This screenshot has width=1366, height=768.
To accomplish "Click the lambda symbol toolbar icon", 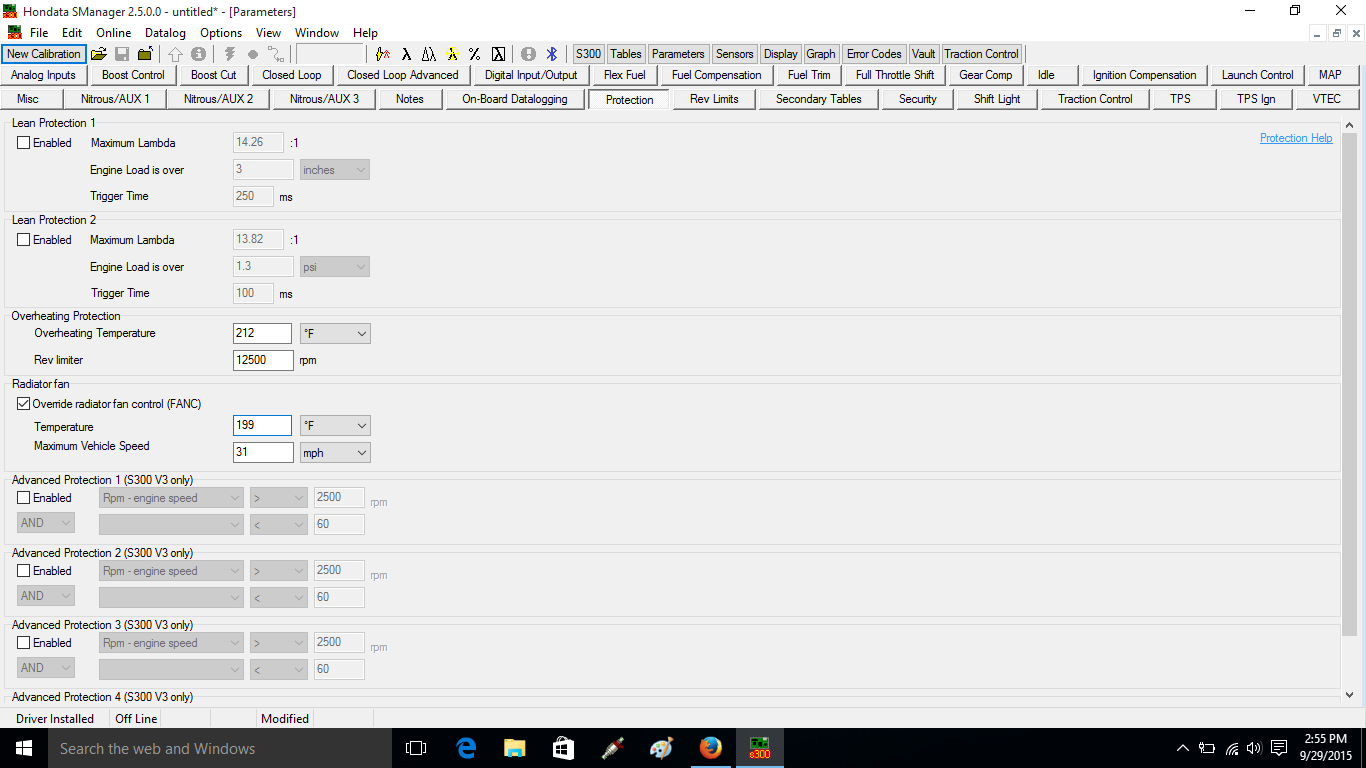I will pos(406,54).
